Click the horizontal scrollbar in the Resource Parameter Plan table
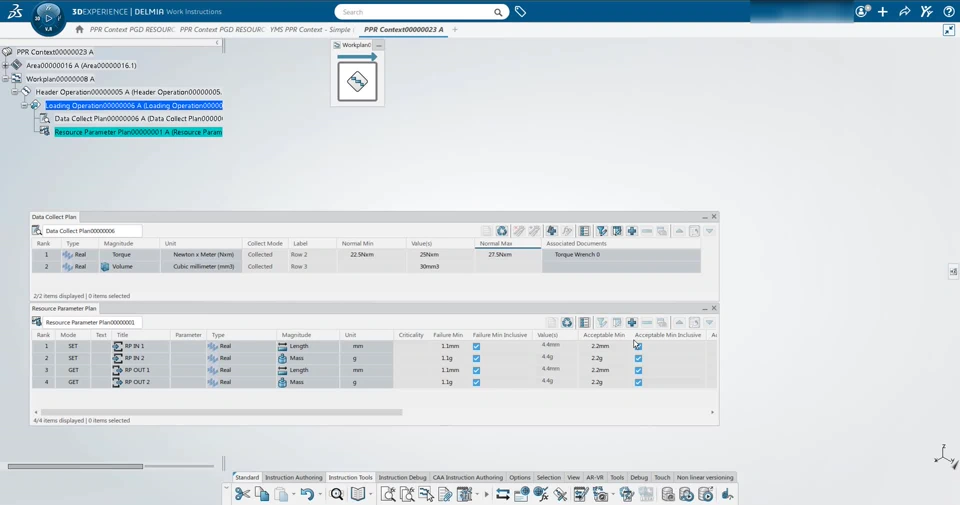This screenshot has height=505, width=960. pyautogui.click(x=222, y=413)
